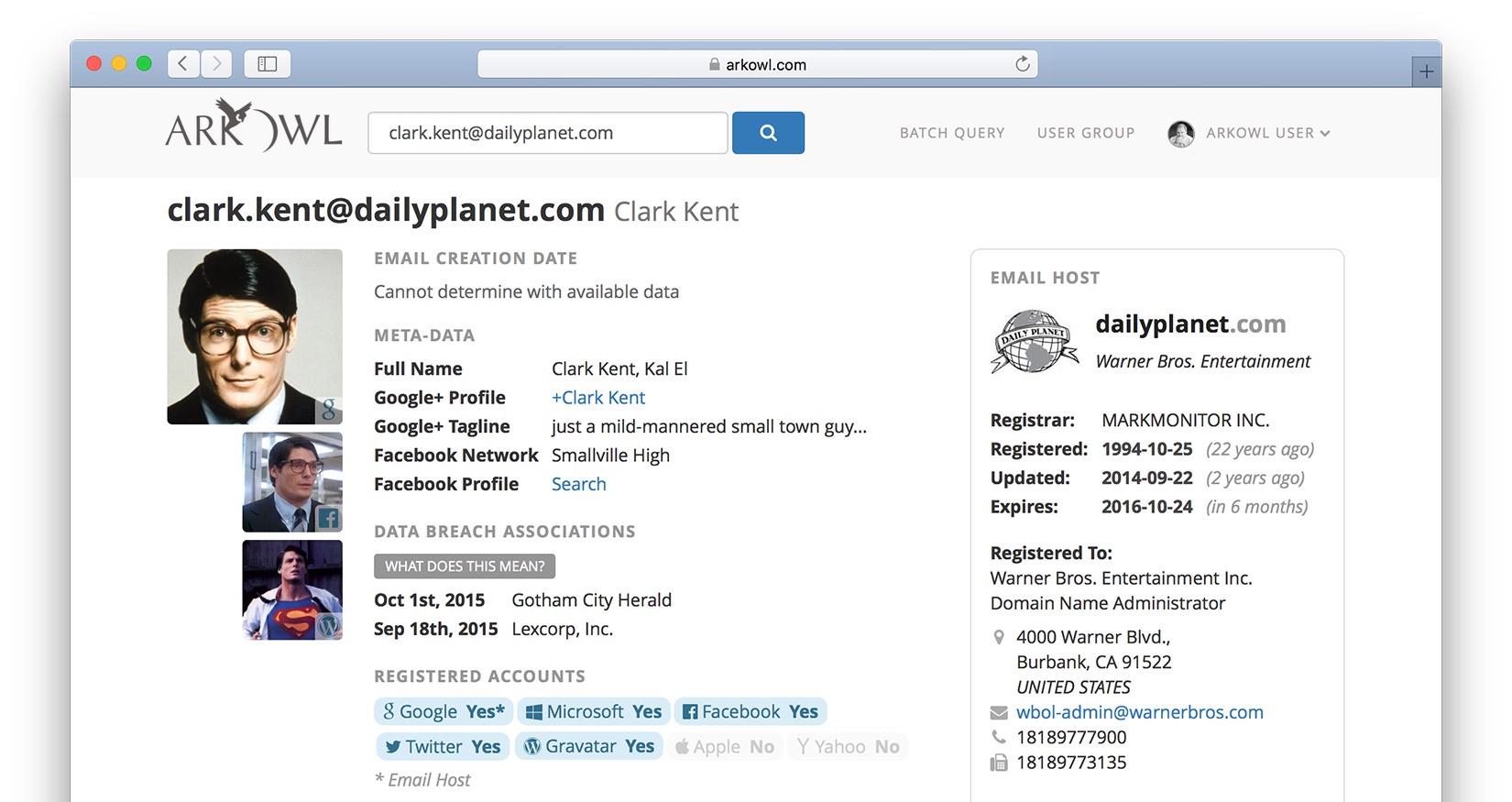This screenshot has height=802, width=1512.
Task: Click the Facebook Profile Search link
Action: point(578,484)
